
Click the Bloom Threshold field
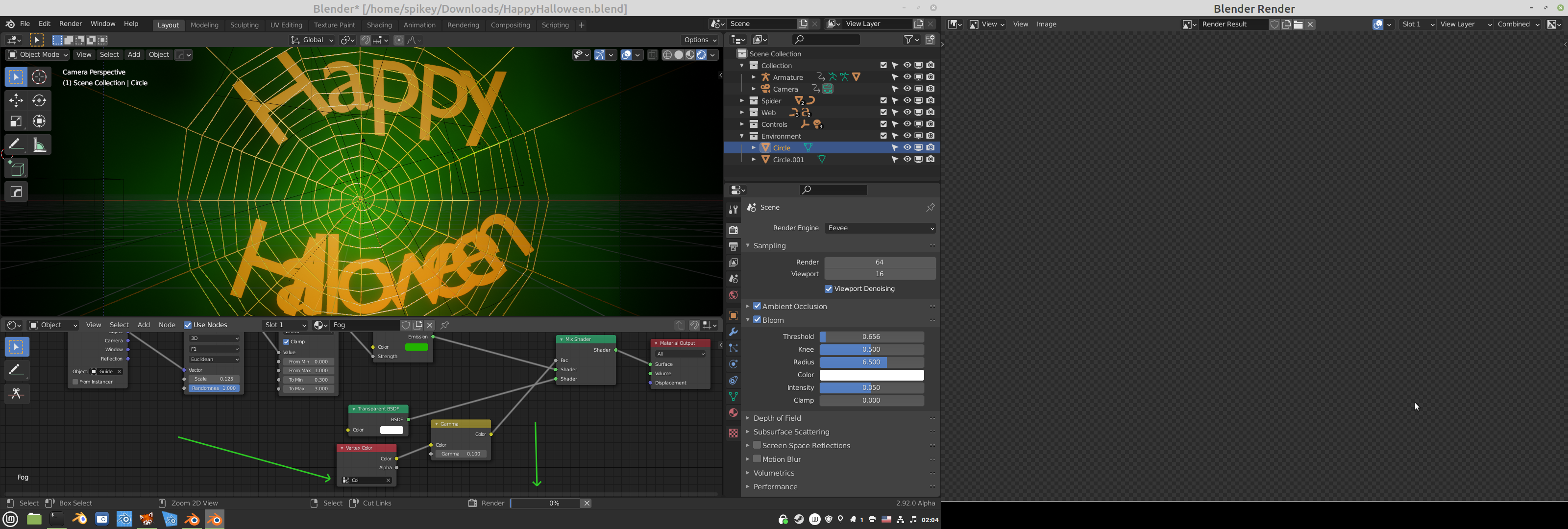click(871, 337)
